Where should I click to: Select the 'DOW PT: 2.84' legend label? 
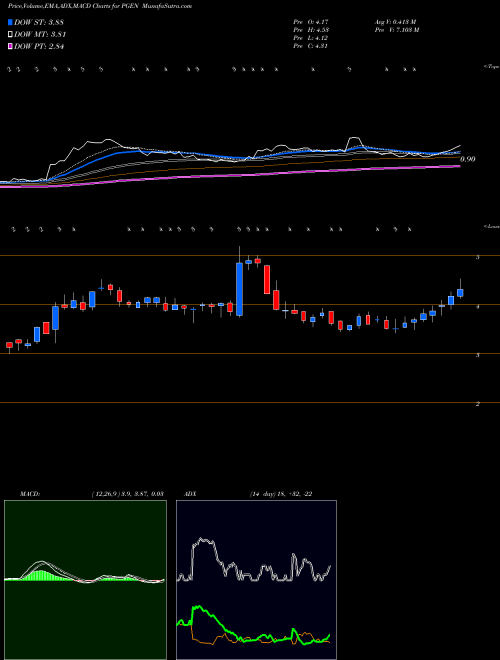(x=39, y=46)
